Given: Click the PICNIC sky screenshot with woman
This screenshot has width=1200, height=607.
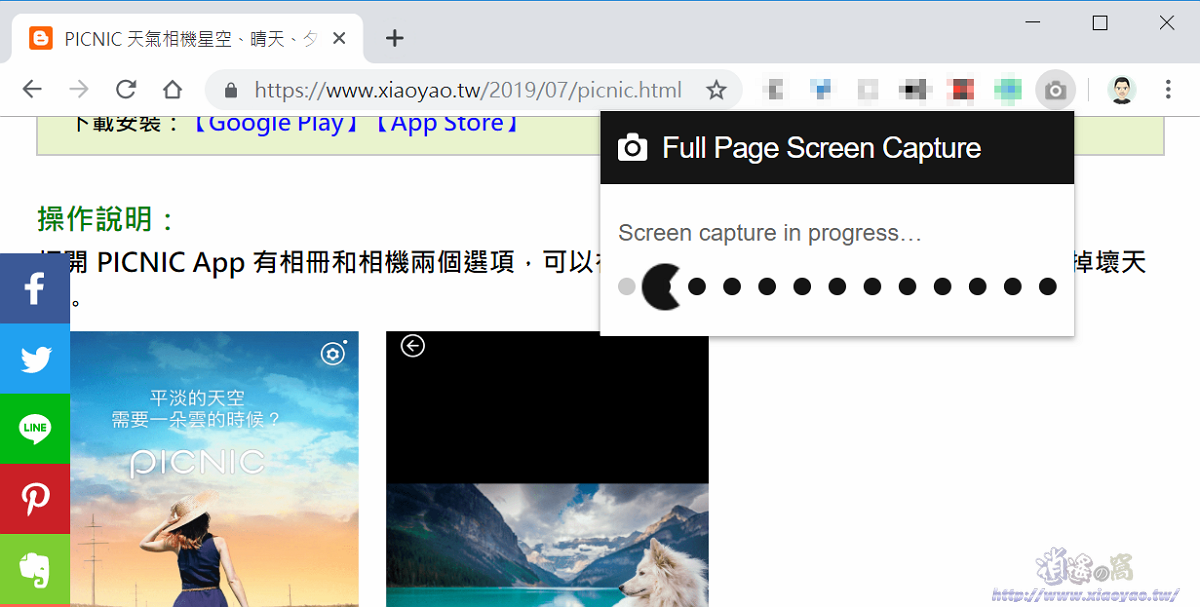Looking at the screenshot, I should [214, 469].
